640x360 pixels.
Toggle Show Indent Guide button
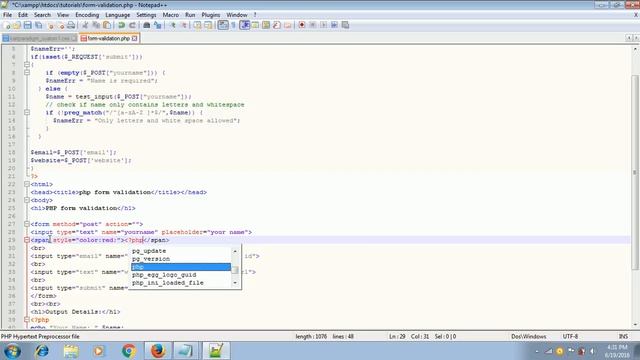[x=244, y=25]
